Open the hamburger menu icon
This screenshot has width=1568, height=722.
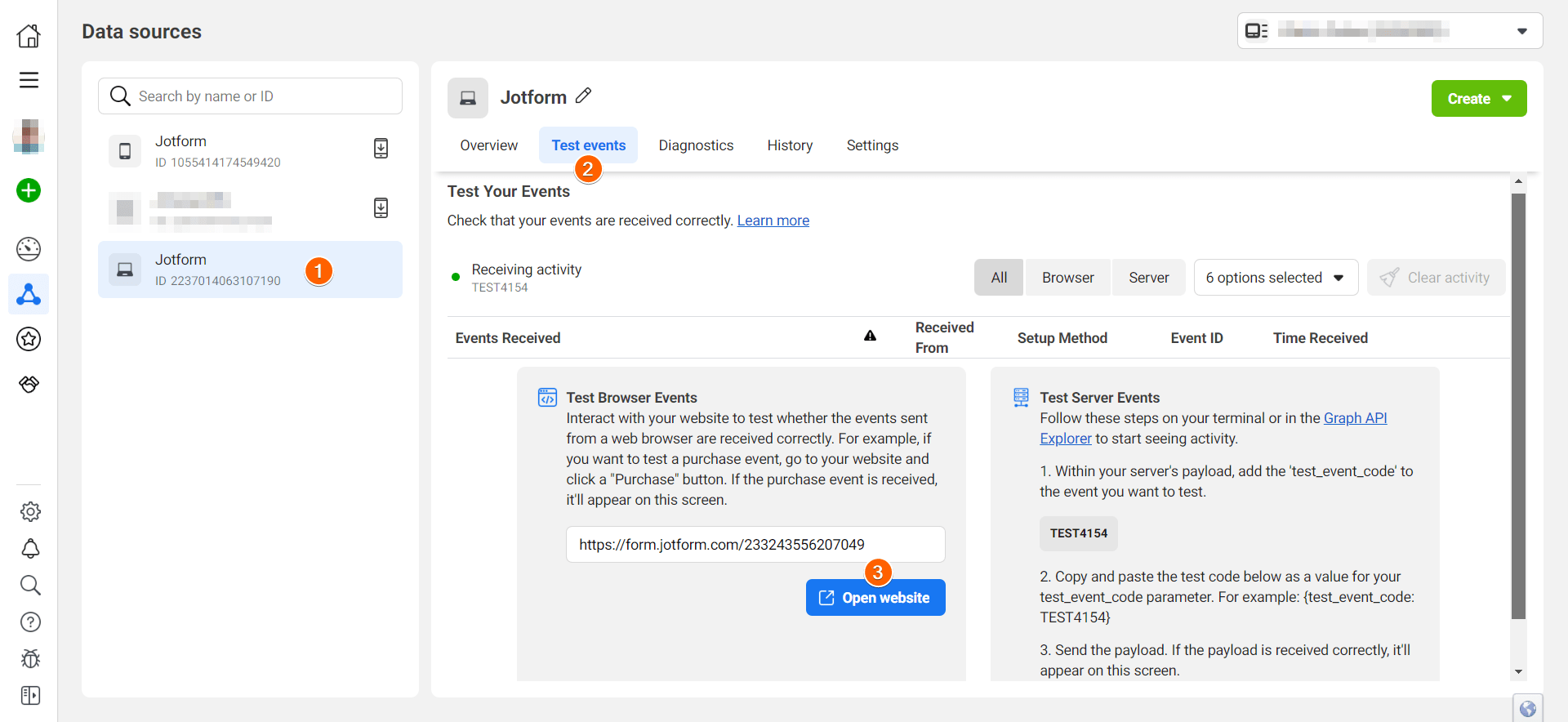29,80
